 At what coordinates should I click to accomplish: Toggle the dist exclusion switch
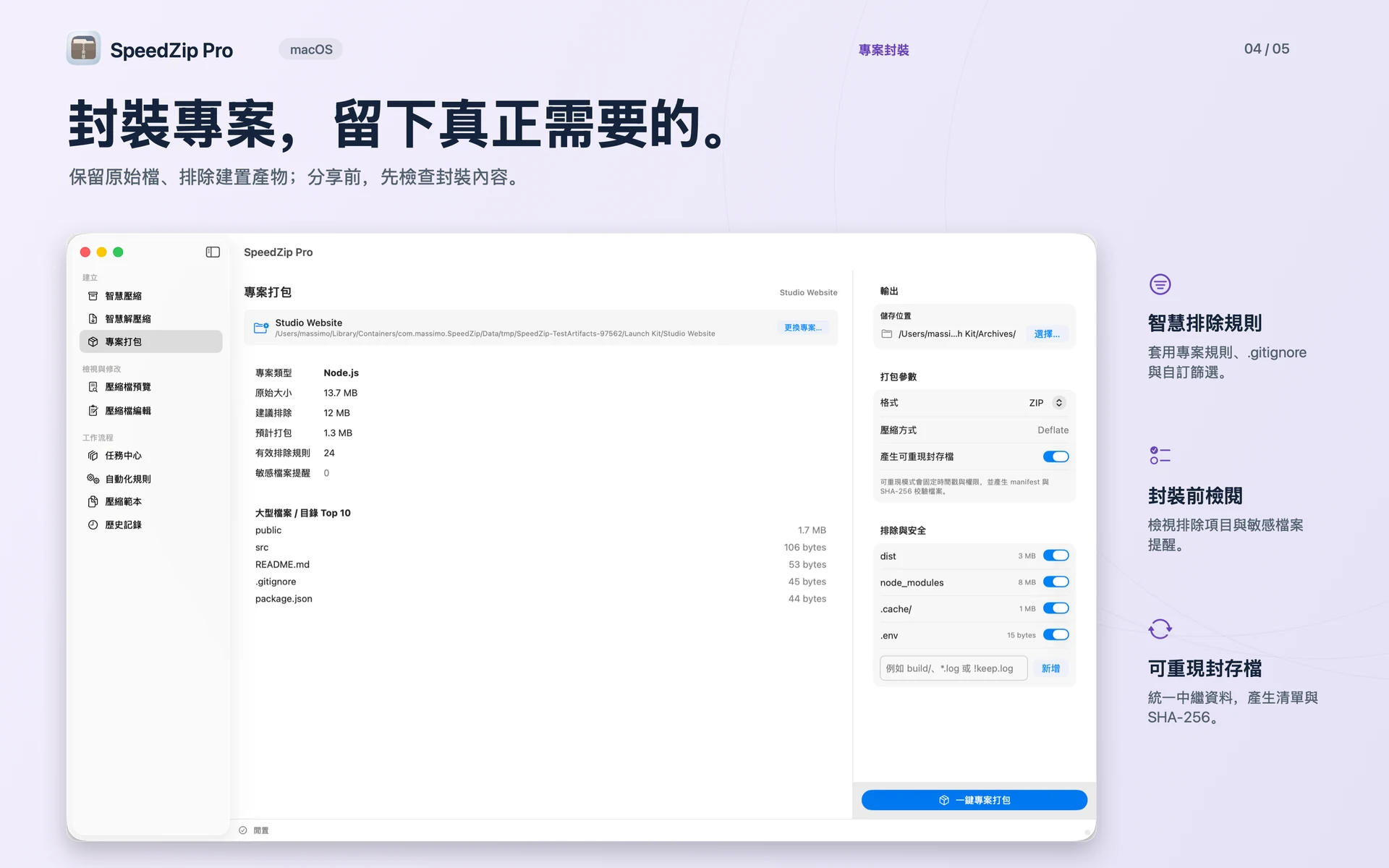click(x=1056, y=556)
